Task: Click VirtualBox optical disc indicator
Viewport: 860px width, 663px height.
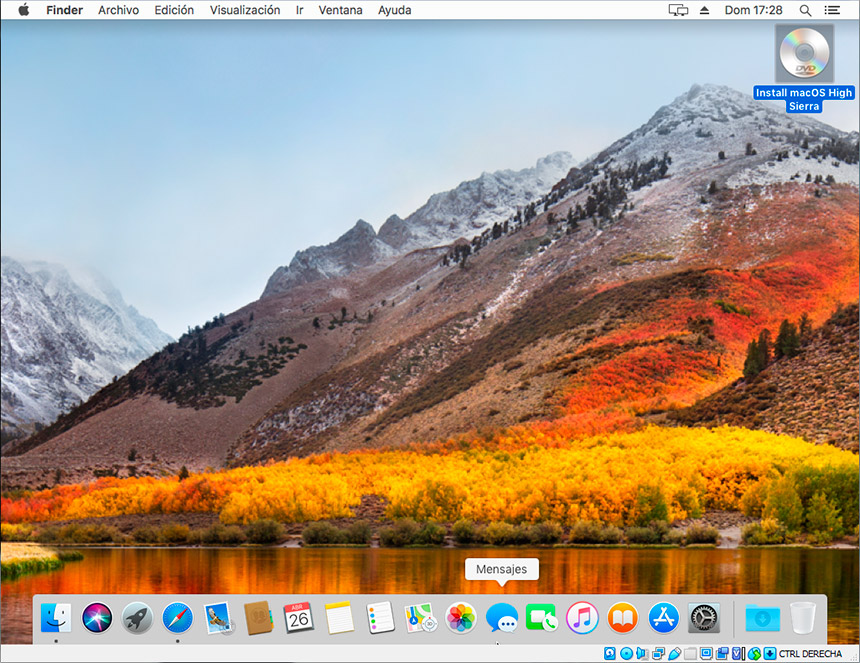Action: [x=626, y=653]
